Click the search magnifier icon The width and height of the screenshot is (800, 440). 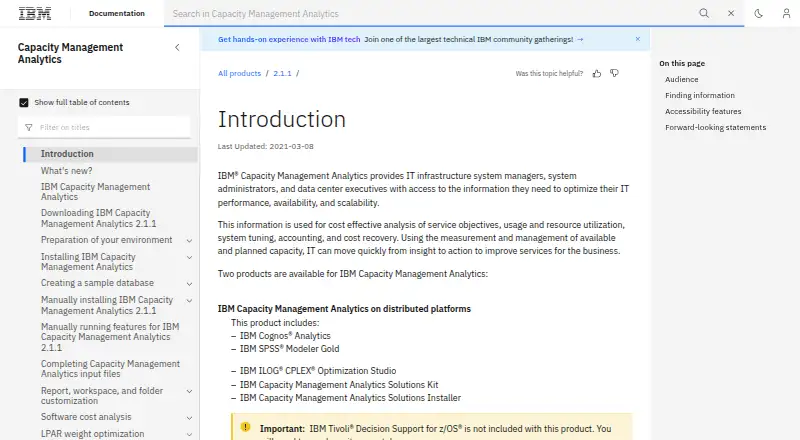(x=704, y=13)
